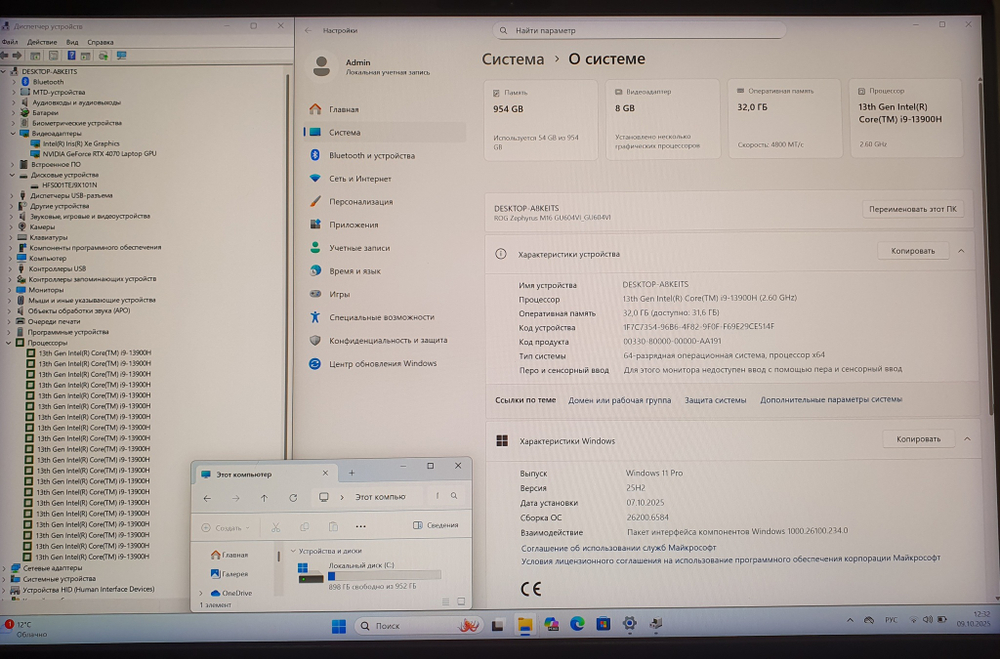This screenshot has width=1000, height=659.
Task: Click the Gallery icon in Explorer sidebar
Action: pyautogui.click(x=216, y=573)
